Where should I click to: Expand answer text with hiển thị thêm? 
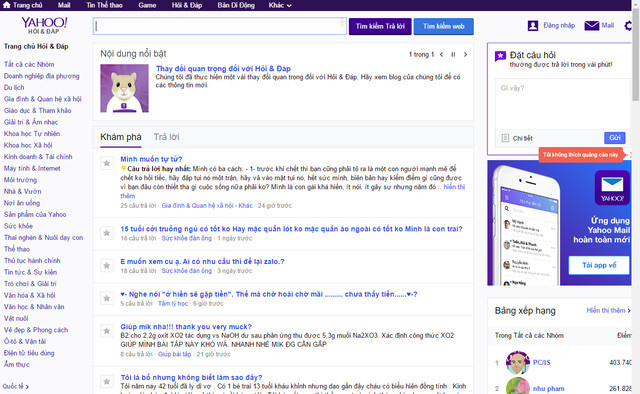(x=454, y=187)
